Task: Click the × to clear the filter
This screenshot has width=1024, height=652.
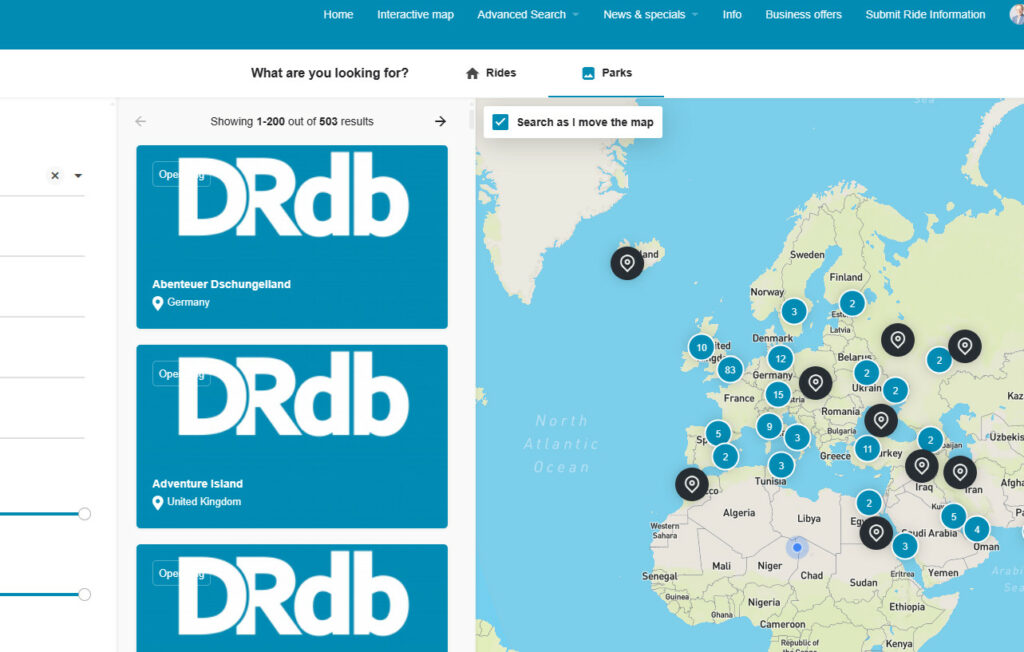Action: click(55, 175)
